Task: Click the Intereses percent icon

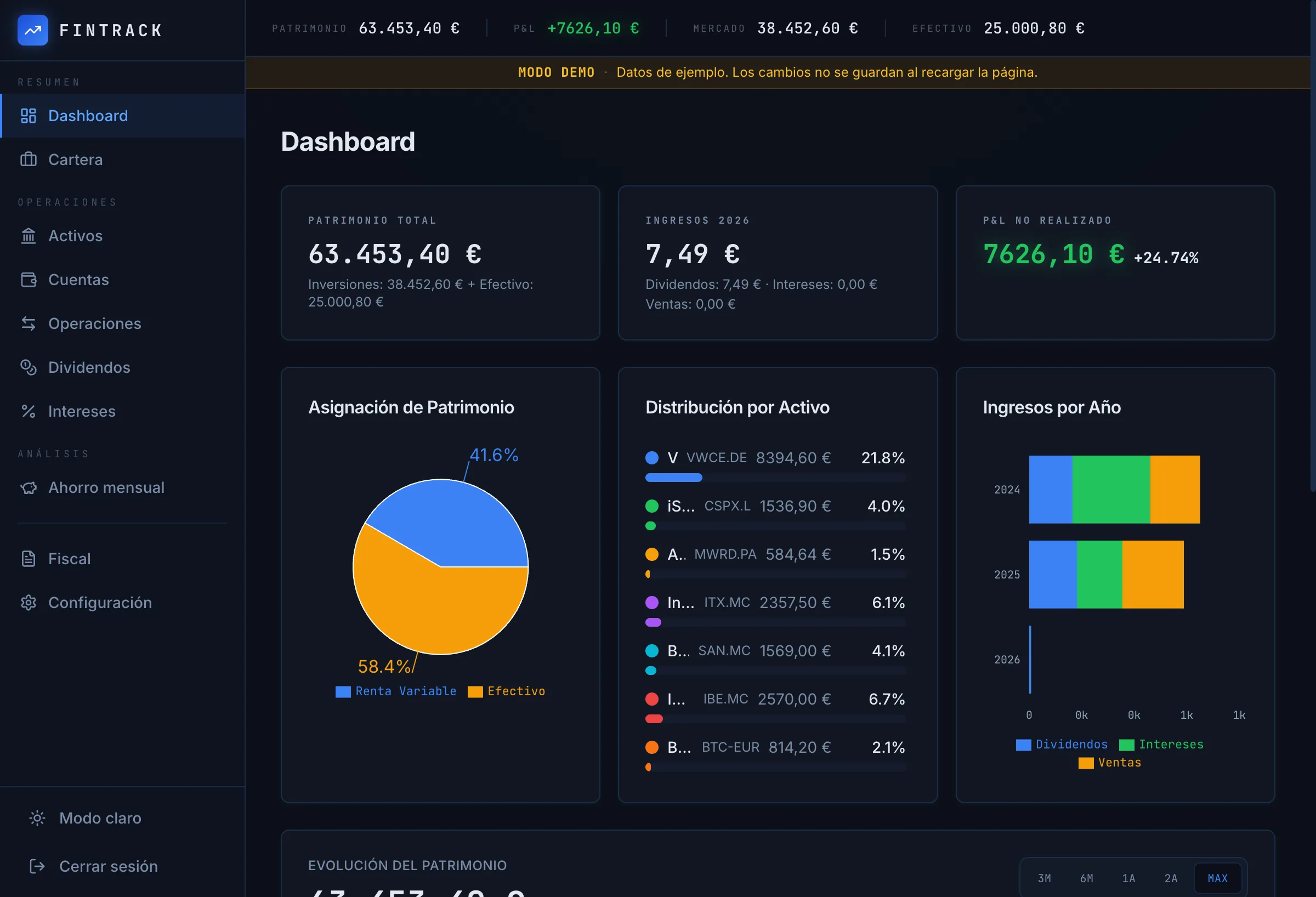Action: pyautogui.click(x=29, y=411)
